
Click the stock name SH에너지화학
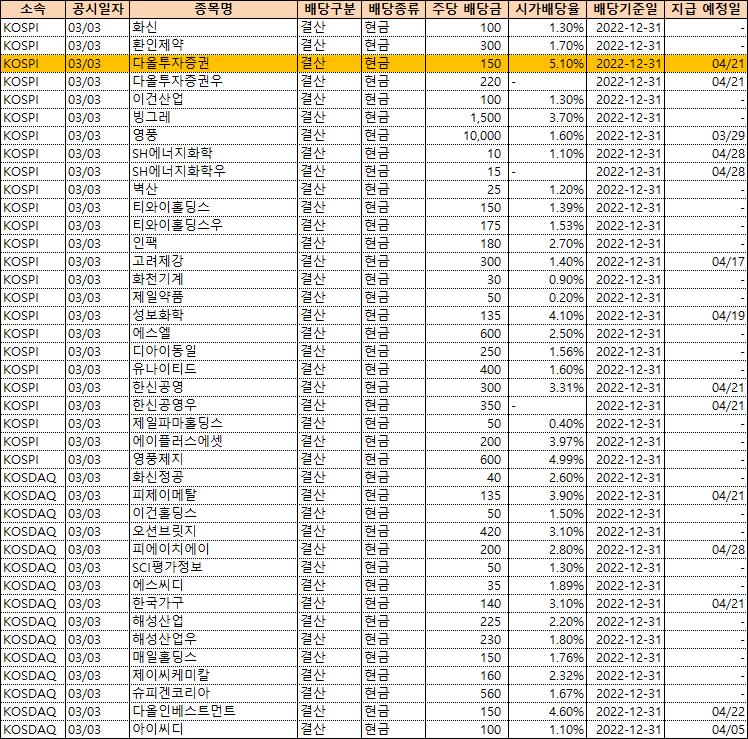pos(172,153)
